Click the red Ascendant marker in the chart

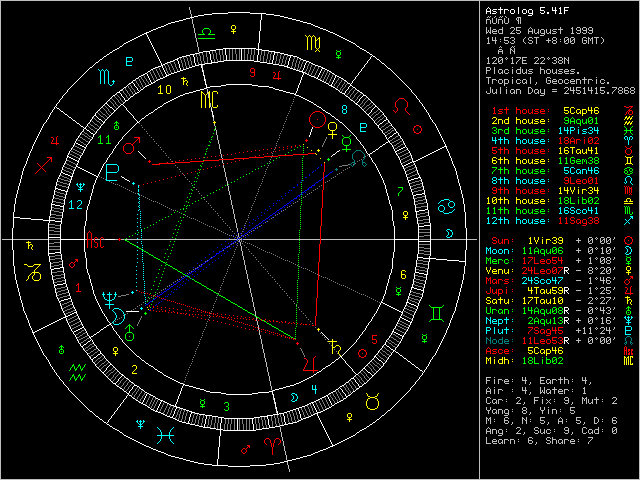click(x=95, y=241)
